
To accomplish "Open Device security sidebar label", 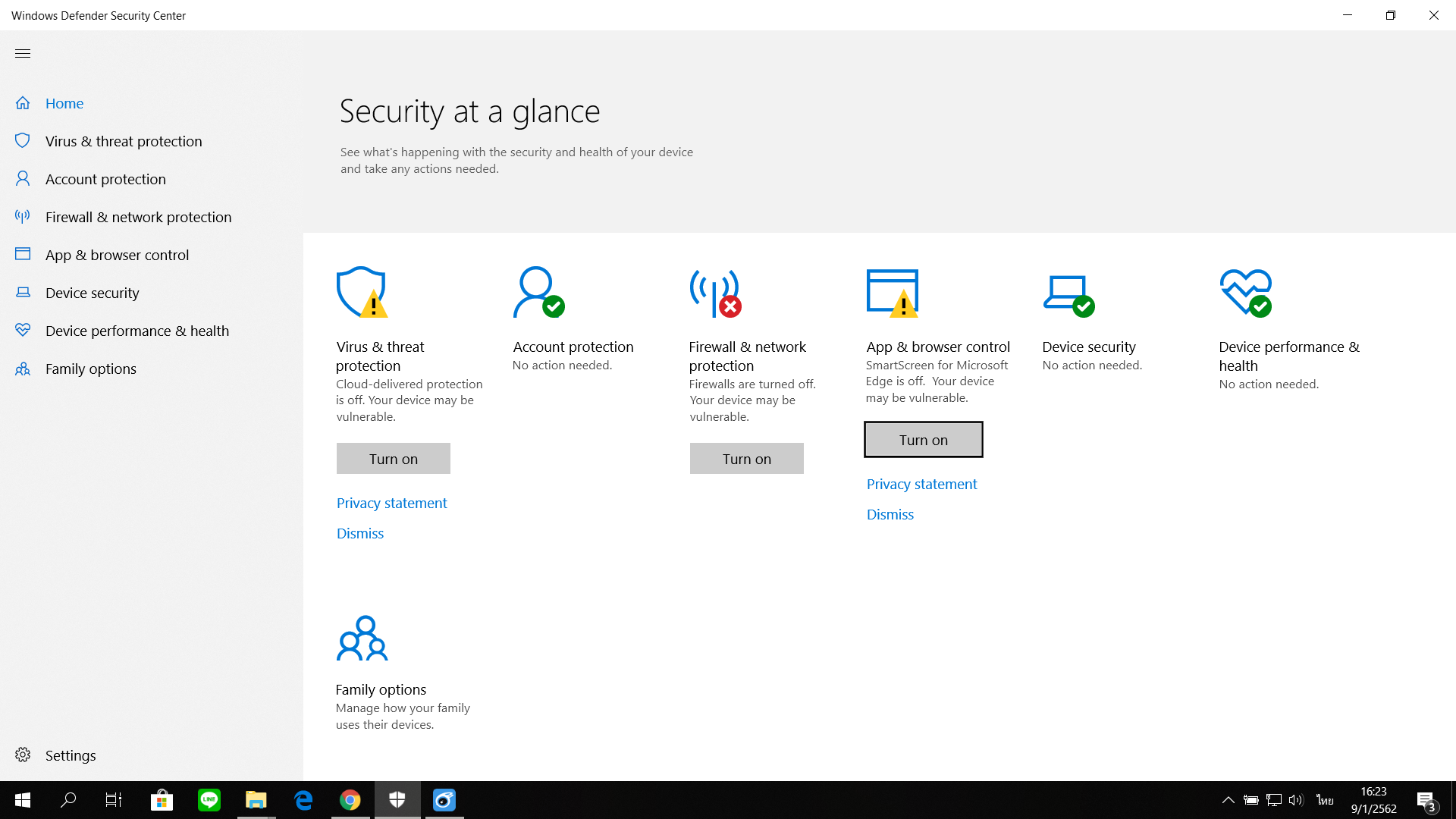I will 93,293.
